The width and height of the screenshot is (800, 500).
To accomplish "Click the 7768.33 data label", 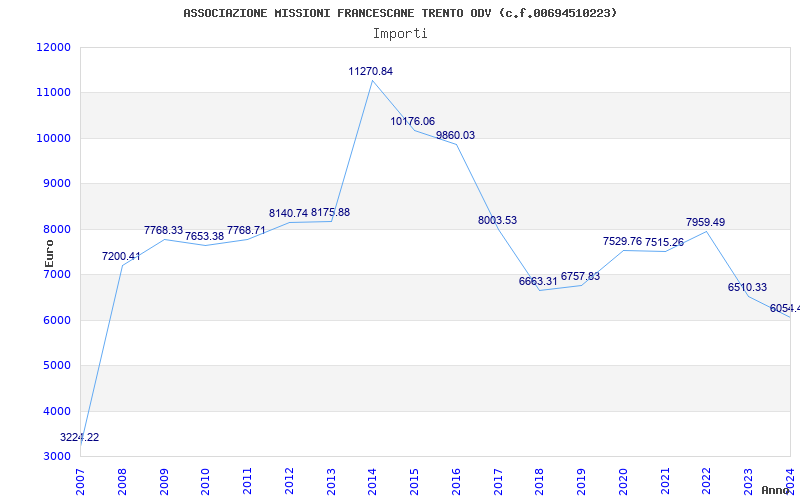I will (163, 230).
